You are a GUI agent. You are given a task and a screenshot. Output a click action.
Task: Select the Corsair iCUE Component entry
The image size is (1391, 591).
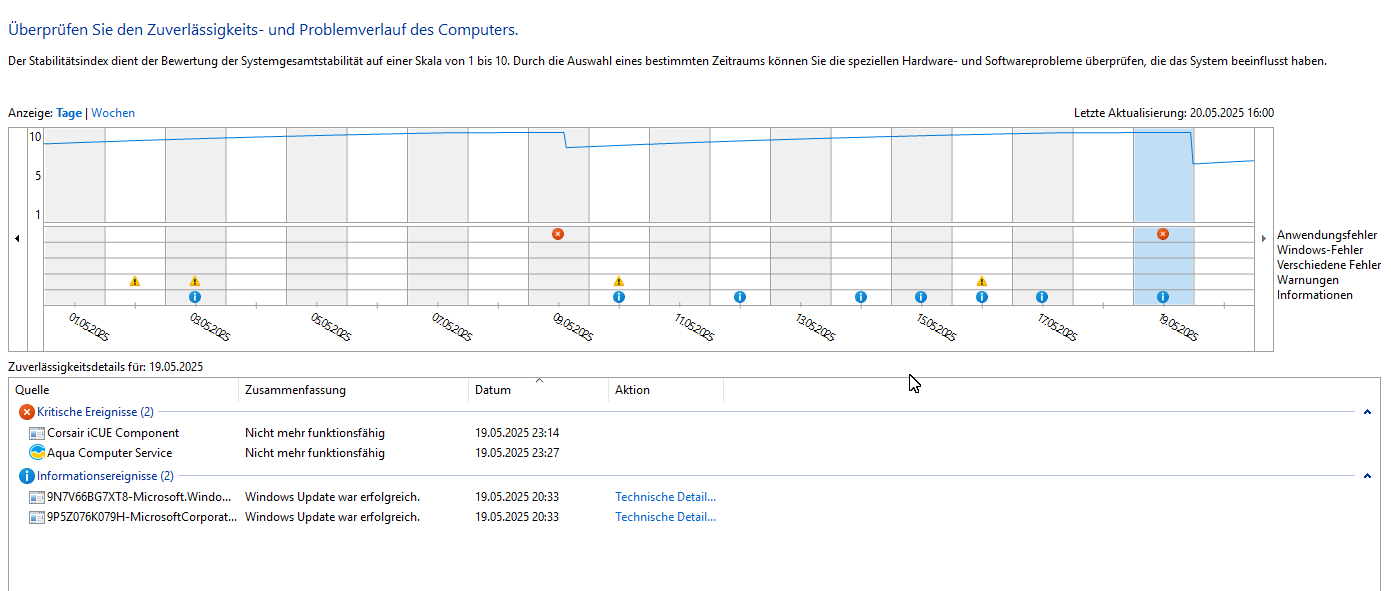pyautogui.click(x=113, y=433)
